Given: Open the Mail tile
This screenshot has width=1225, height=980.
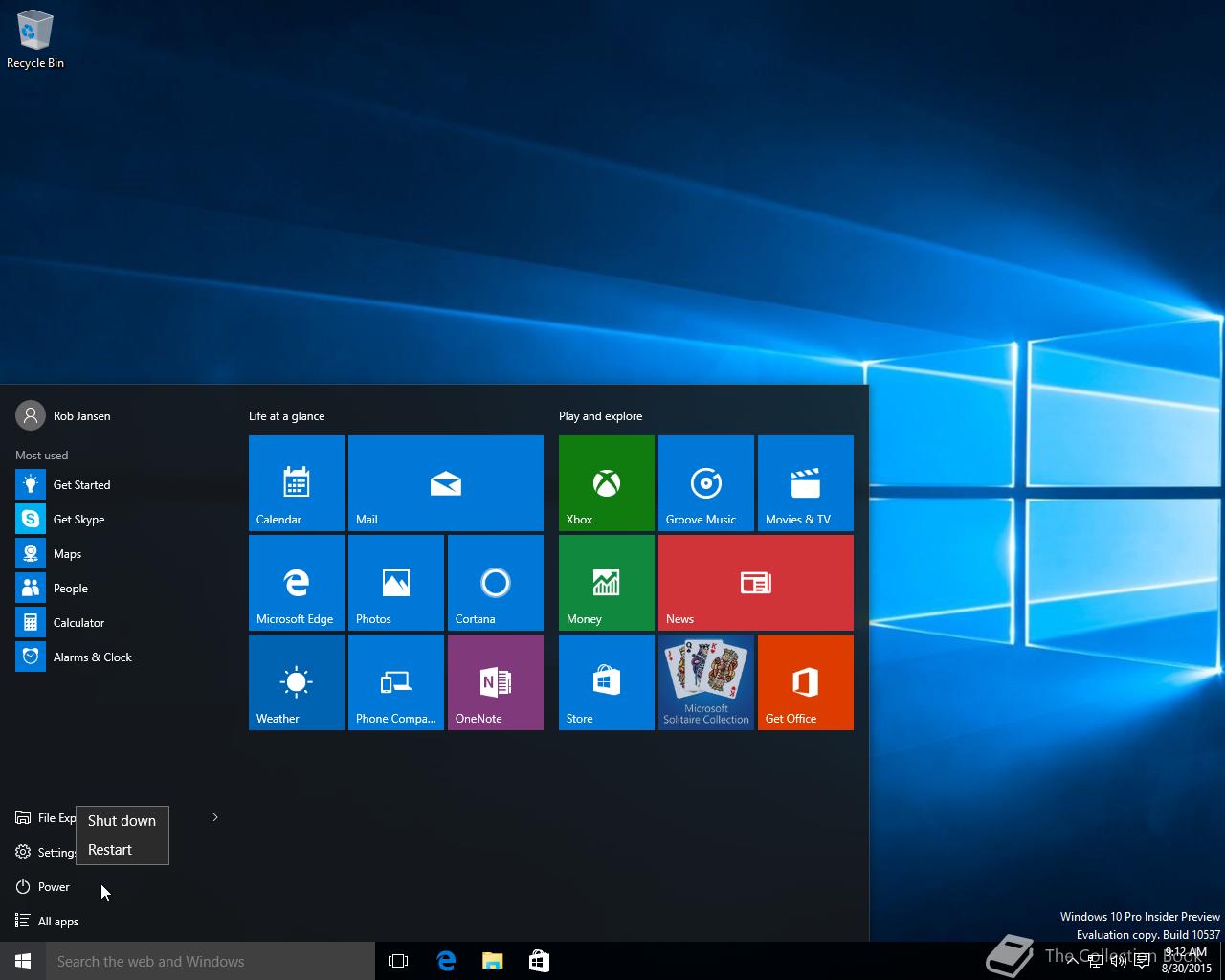Looking at the screenshot, I should pos(446,483).
